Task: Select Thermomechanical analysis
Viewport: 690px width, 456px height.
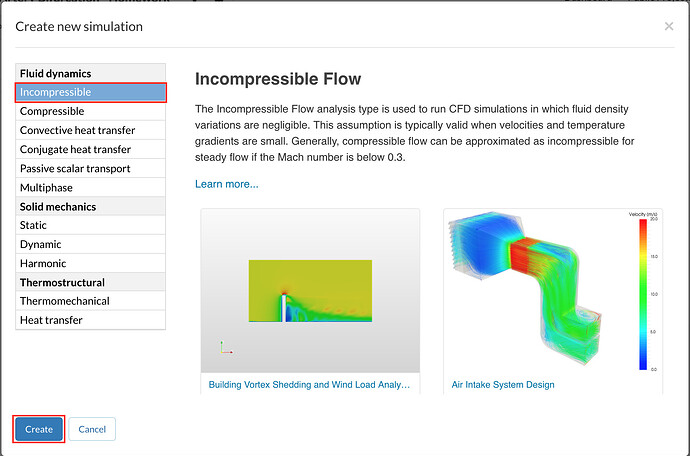Action: click(90, 301)
